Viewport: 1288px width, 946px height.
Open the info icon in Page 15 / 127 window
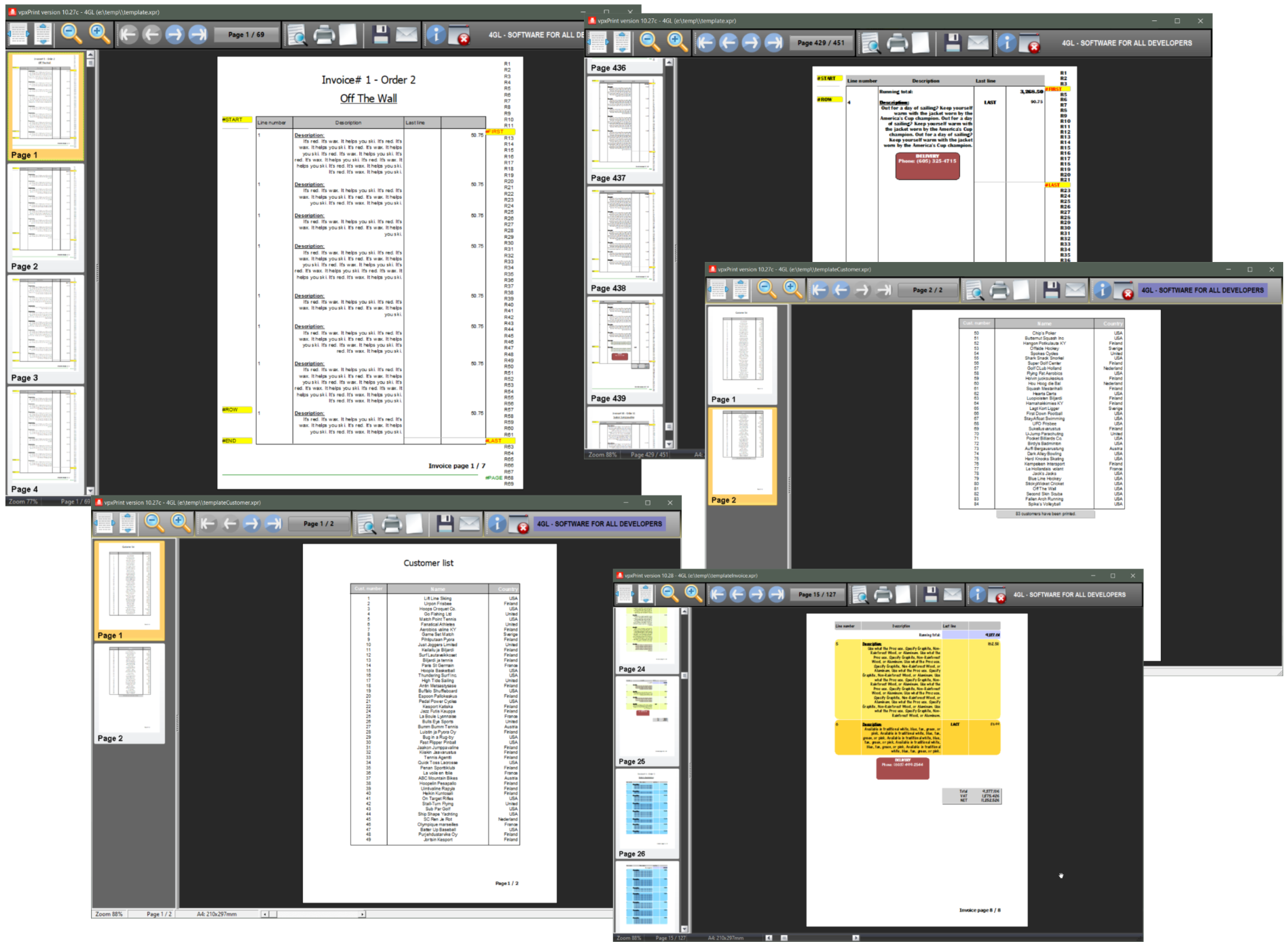tap(976, 594)
